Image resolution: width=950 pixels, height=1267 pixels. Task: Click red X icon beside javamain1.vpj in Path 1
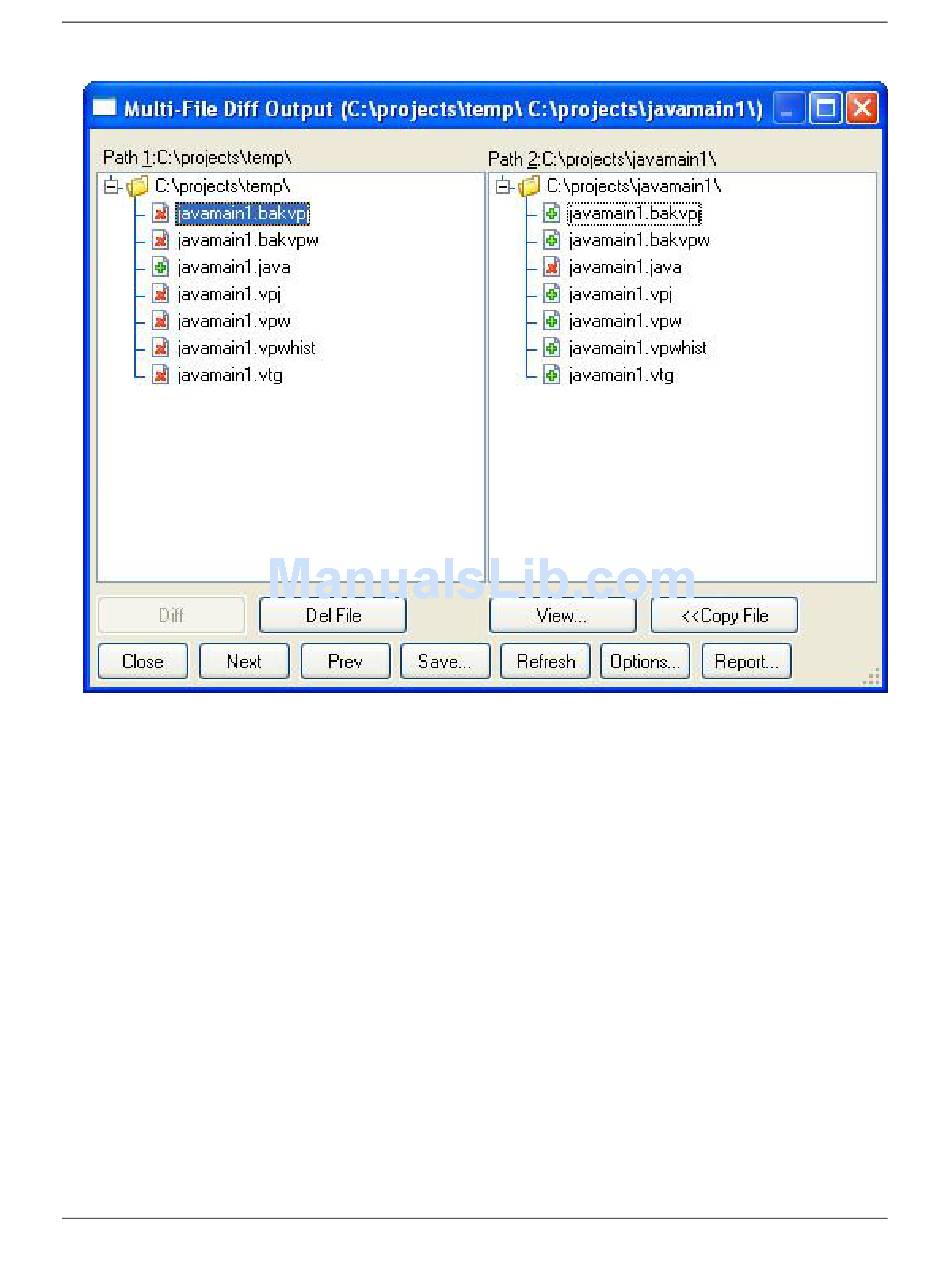click(160, 294)
